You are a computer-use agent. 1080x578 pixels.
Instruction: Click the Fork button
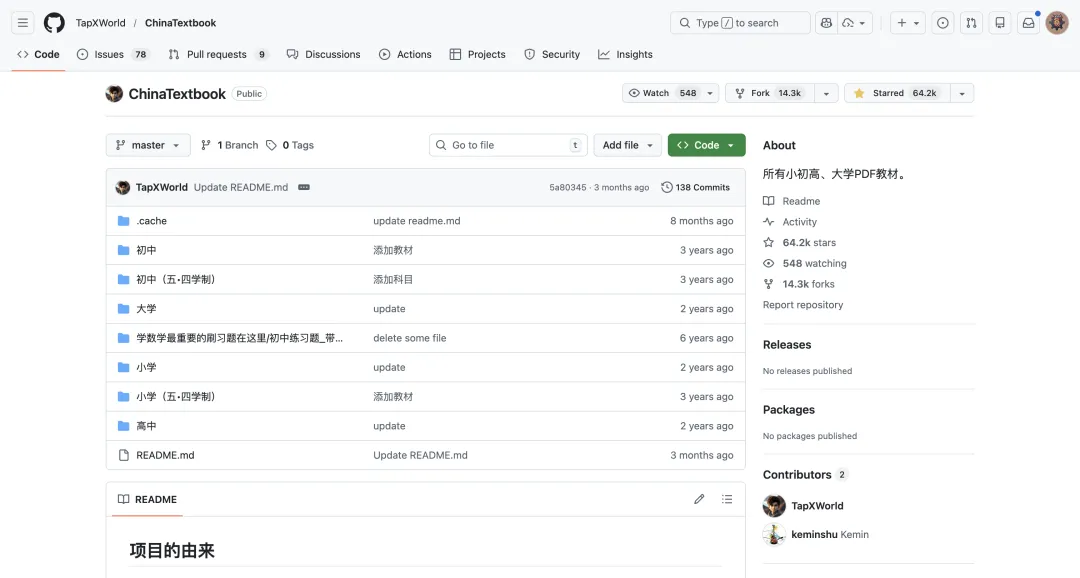769,93
